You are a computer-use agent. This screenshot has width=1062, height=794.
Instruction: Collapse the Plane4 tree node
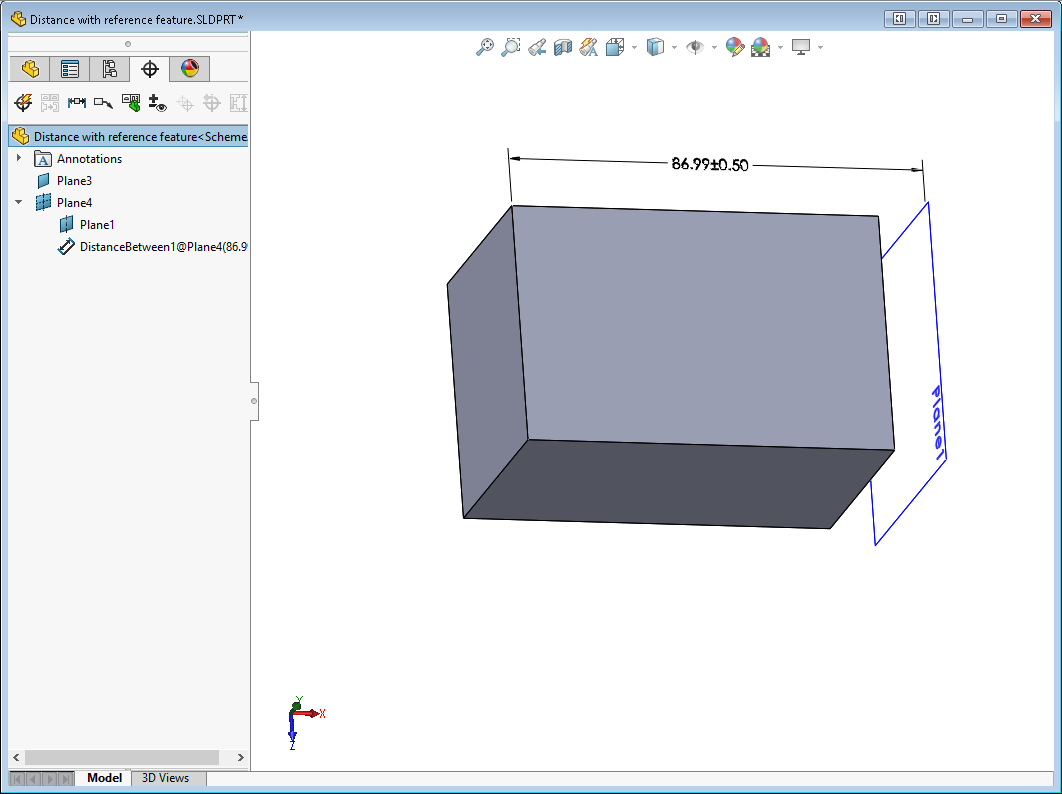(19, 203)
